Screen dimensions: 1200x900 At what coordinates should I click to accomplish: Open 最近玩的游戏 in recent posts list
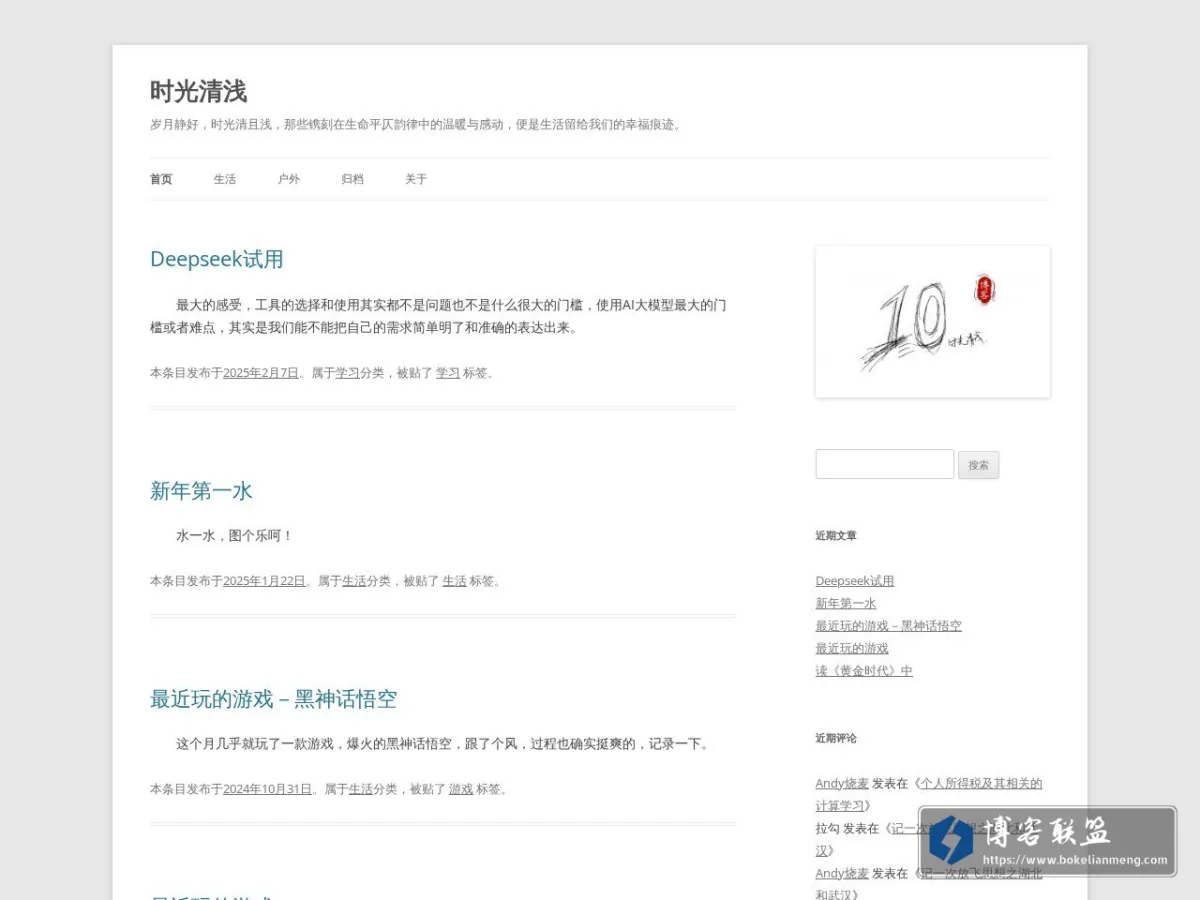tap(852, 648)
